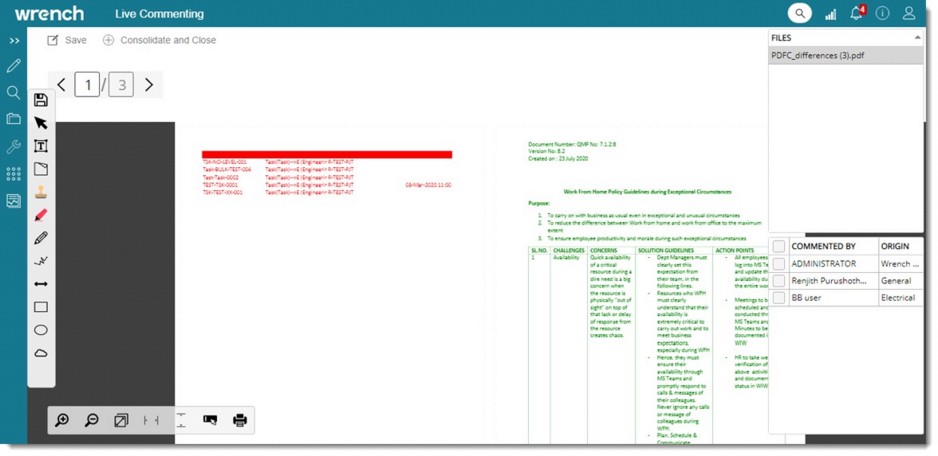
Task: Enable the BB user checkbox
Action: coord(778,298)
